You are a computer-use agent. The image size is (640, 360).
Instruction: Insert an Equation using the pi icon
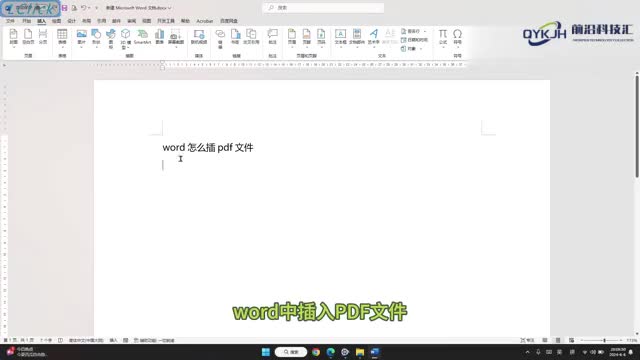point(443,37)
